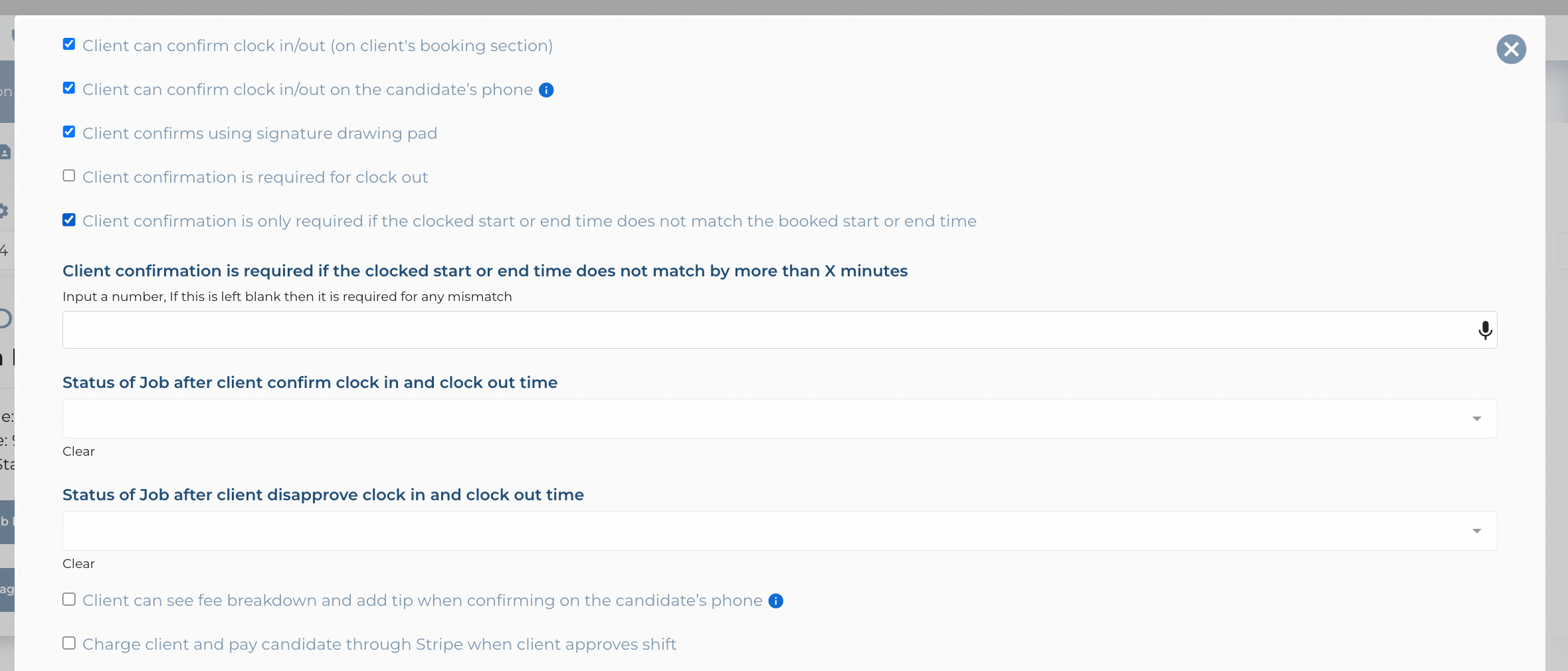Click the microphone icon in the minutes field
The image size is (1568, 671).
click(x=1485, y=330)
